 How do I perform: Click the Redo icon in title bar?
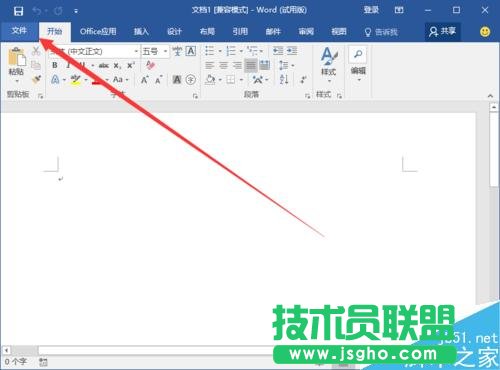[x=58, y=11]
